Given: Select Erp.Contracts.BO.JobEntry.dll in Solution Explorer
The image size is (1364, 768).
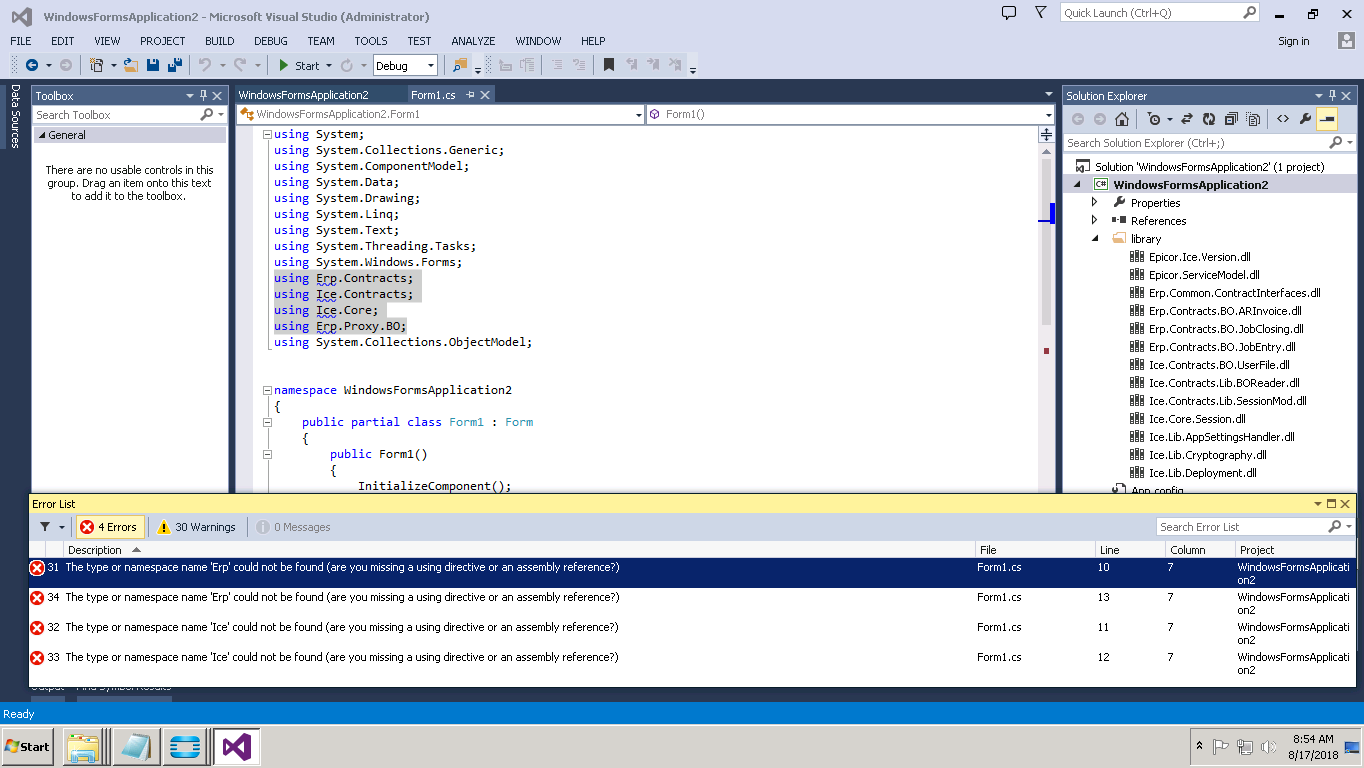Looking at the screenshot, I should pos(1222,347).
